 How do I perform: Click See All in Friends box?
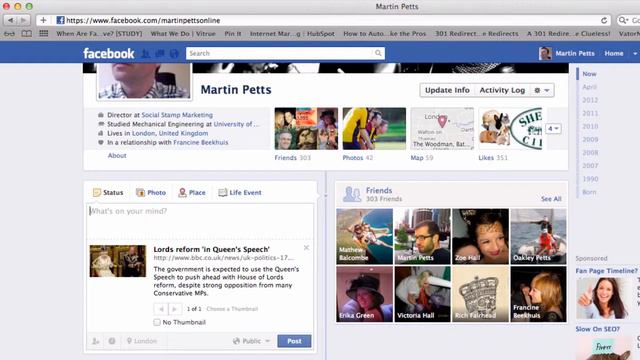coord(551,199)
